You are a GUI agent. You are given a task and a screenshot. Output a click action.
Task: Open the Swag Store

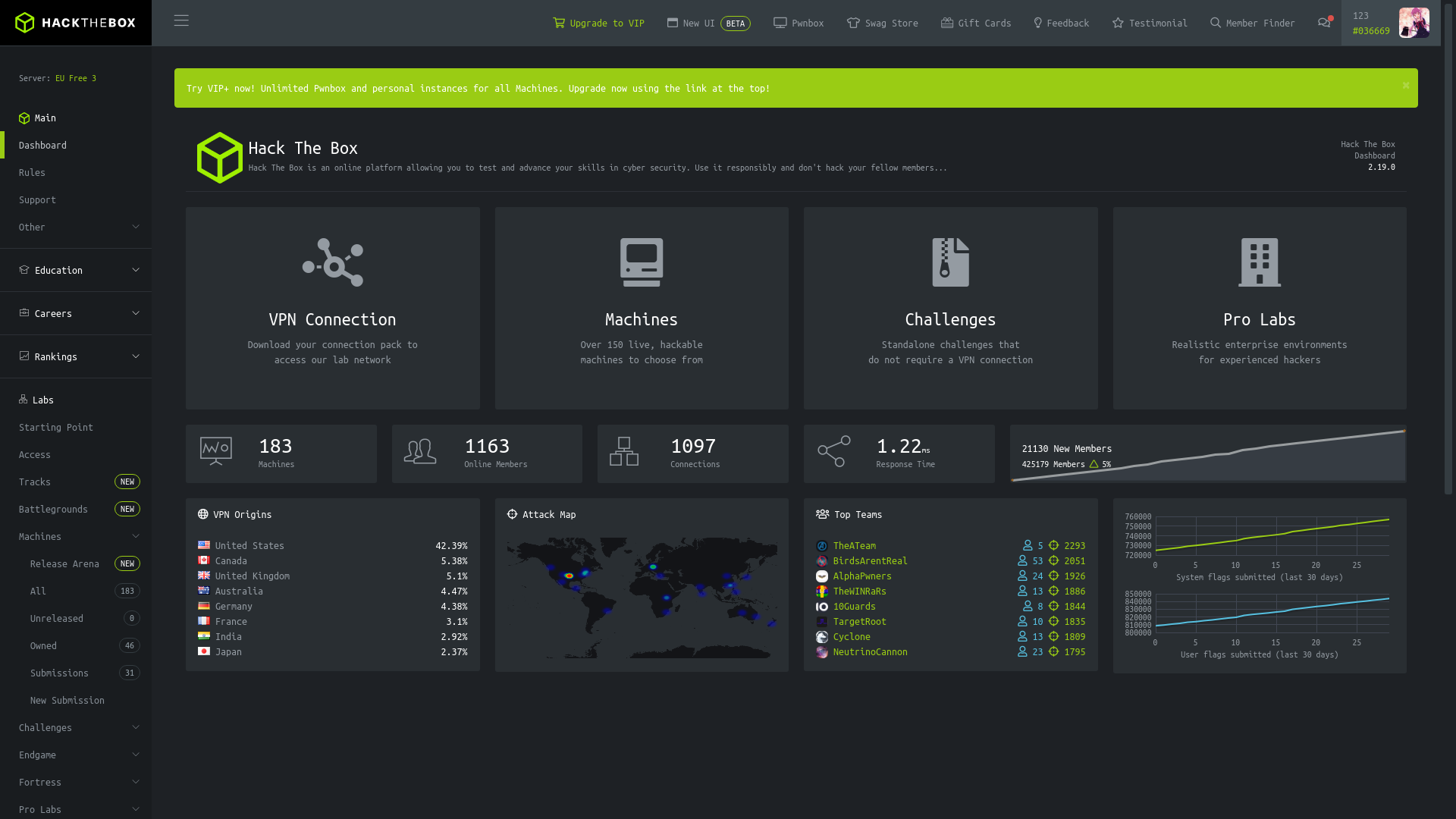coord(883,23)
